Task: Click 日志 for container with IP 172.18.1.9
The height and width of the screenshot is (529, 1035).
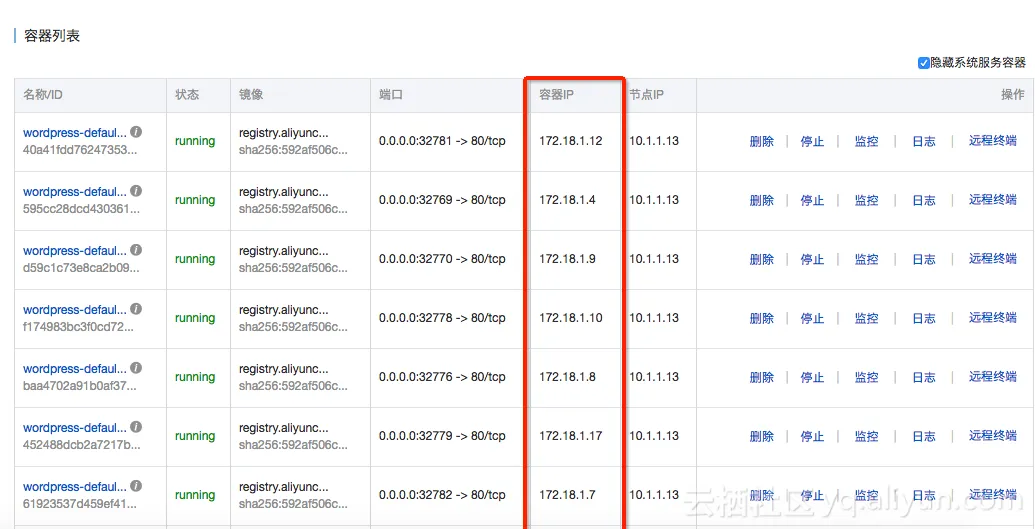Action: (923, 260)
